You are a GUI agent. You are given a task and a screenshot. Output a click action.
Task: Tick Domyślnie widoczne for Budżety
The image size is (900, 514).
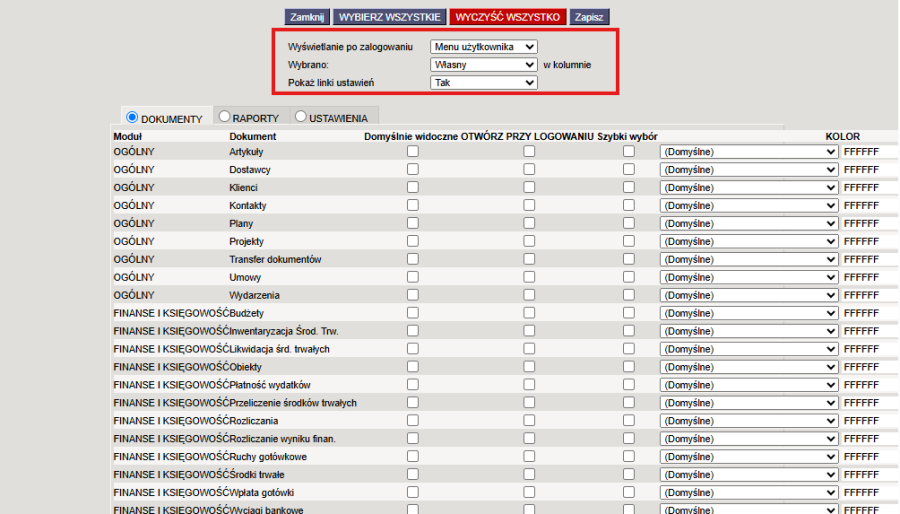(413, 313)
